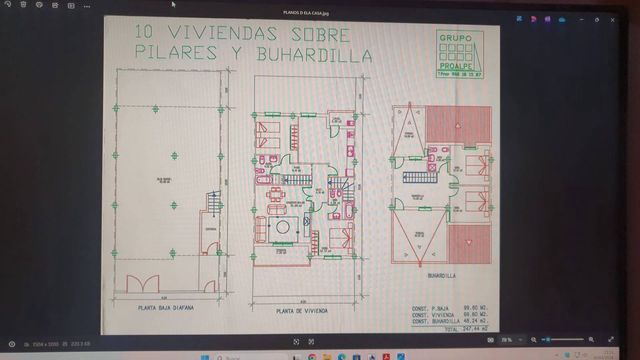The image size is (640, 360).
Task: Click the File Explorer folder icon on taskbar
Action: pyautogui.click(x=327, y=358)
